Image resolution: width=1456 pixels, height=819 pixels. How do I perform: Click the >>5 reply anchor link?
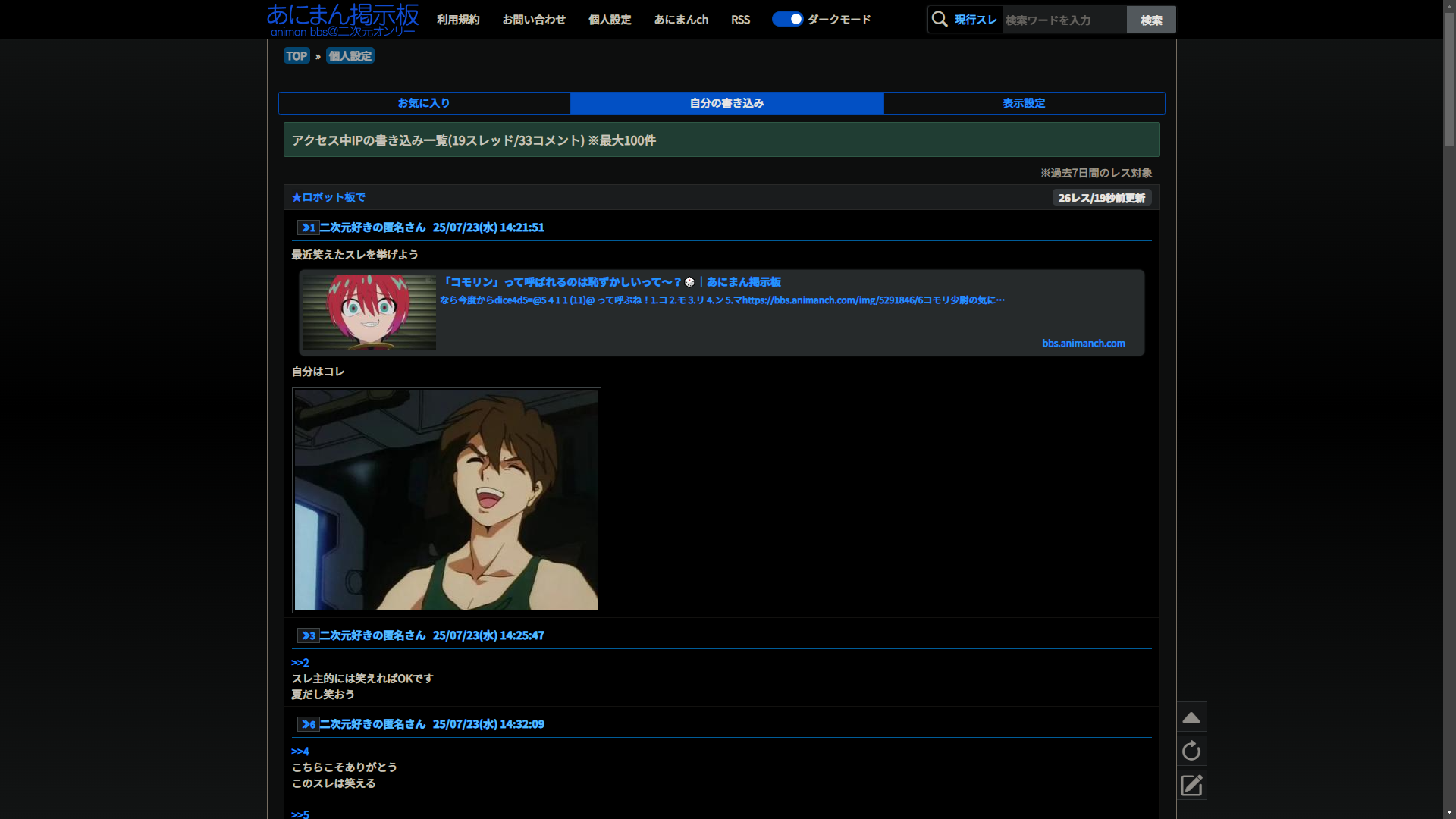pyautogui.click(x=300, y=814)
